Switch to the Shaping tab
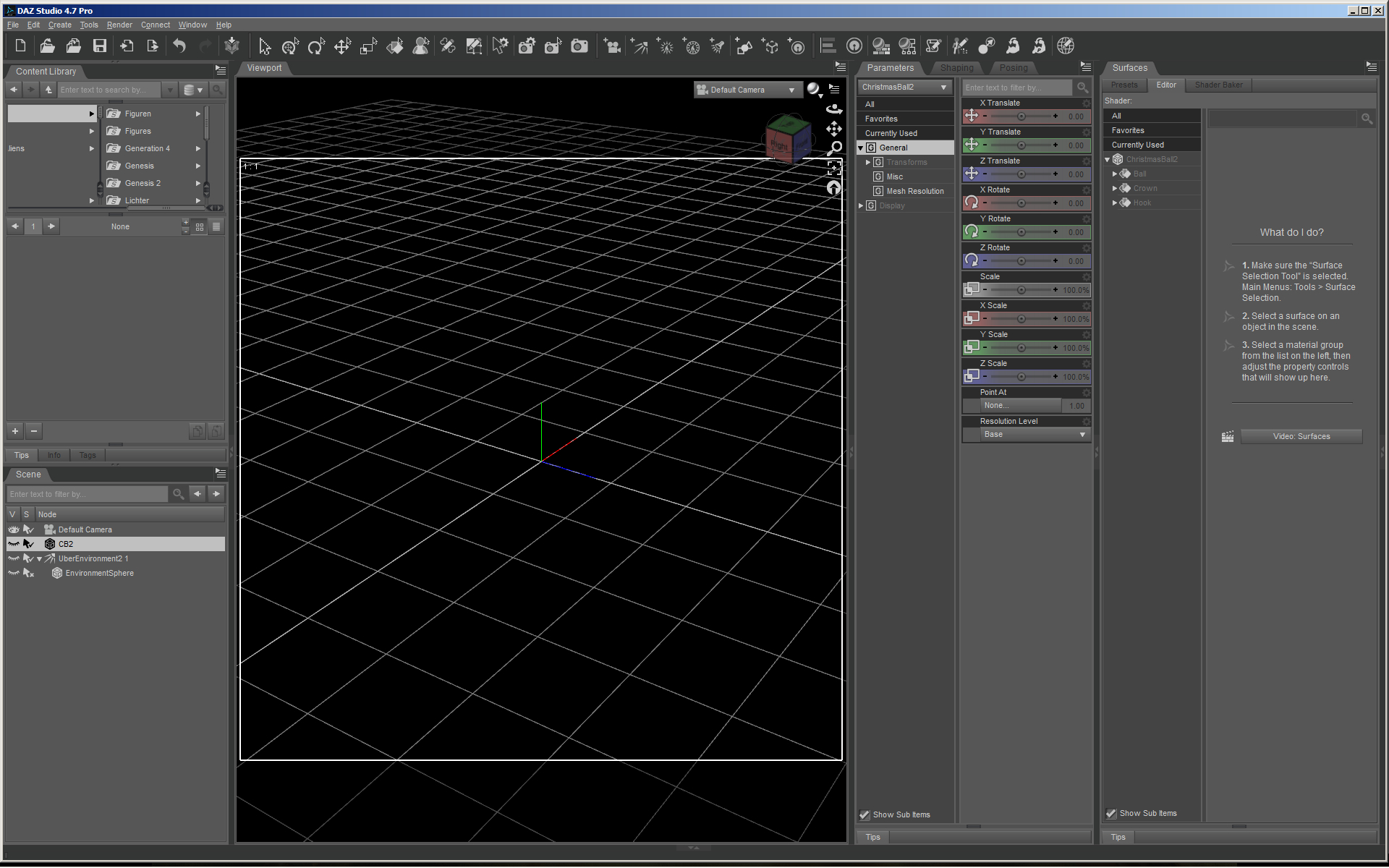 point(956,68)
